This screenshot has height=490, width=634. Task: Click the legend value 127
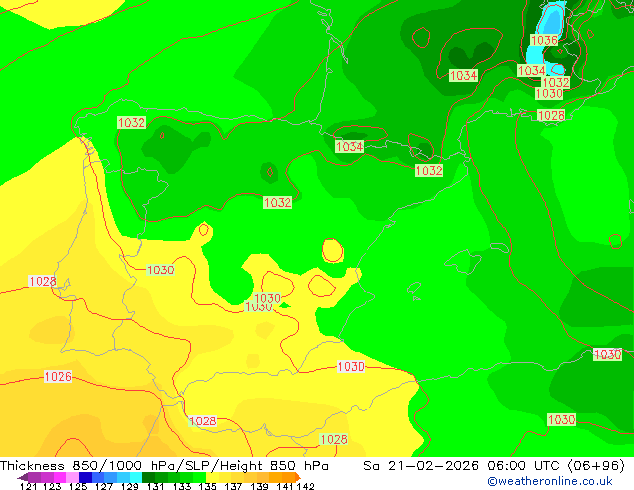point(104,486)
